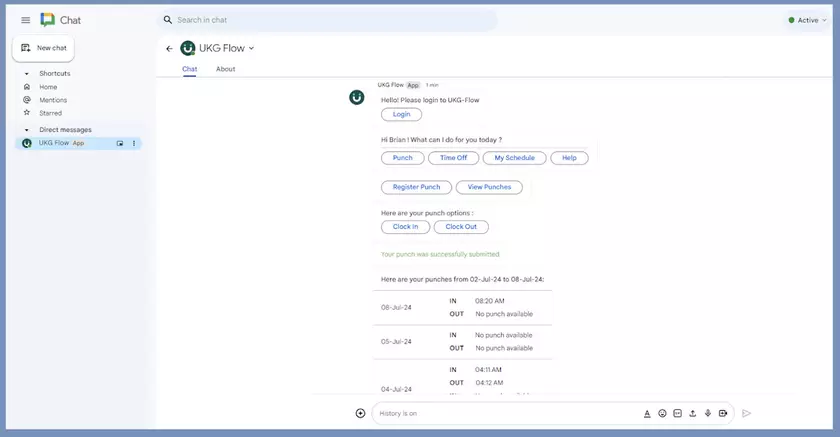The image size is (840, 437).
Task: Click the 04:11 AM punch time
Action: click(x=488, y=370)
